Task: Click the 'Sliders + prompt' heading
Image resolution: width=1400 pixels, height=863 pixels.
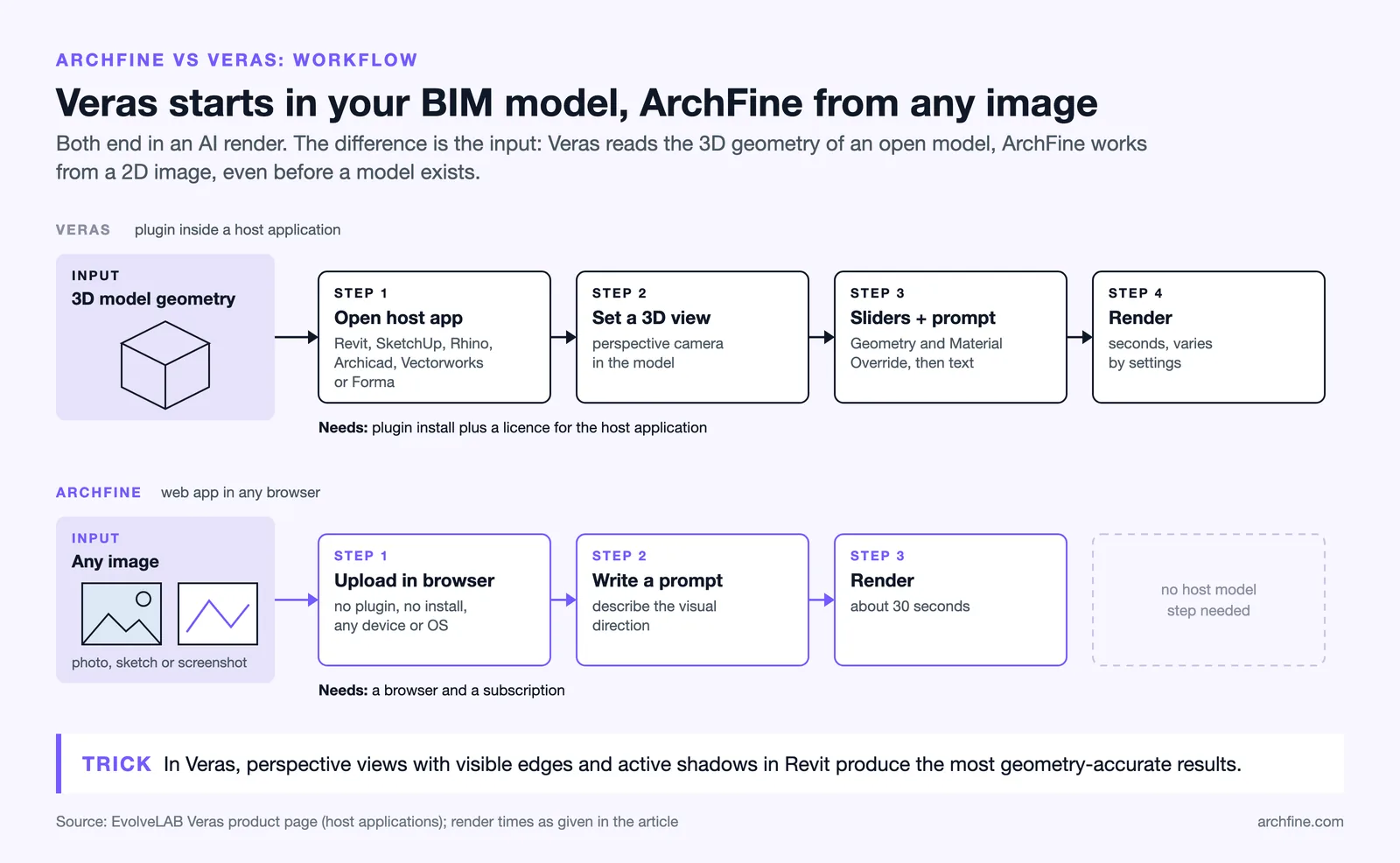Action: tap(922, 318)
